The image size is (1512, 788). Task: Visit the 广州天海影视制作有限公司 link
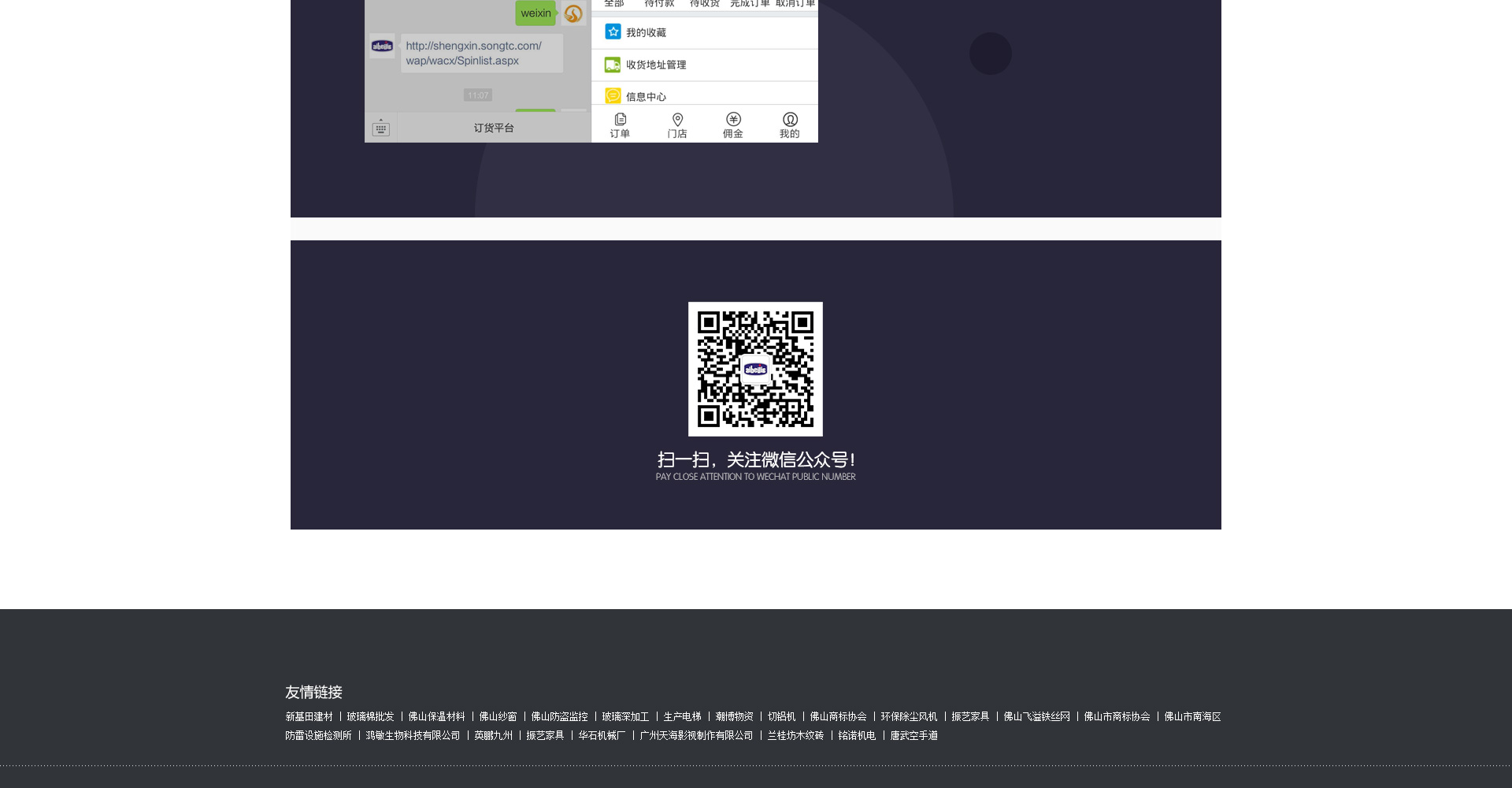tap(696, 736)
